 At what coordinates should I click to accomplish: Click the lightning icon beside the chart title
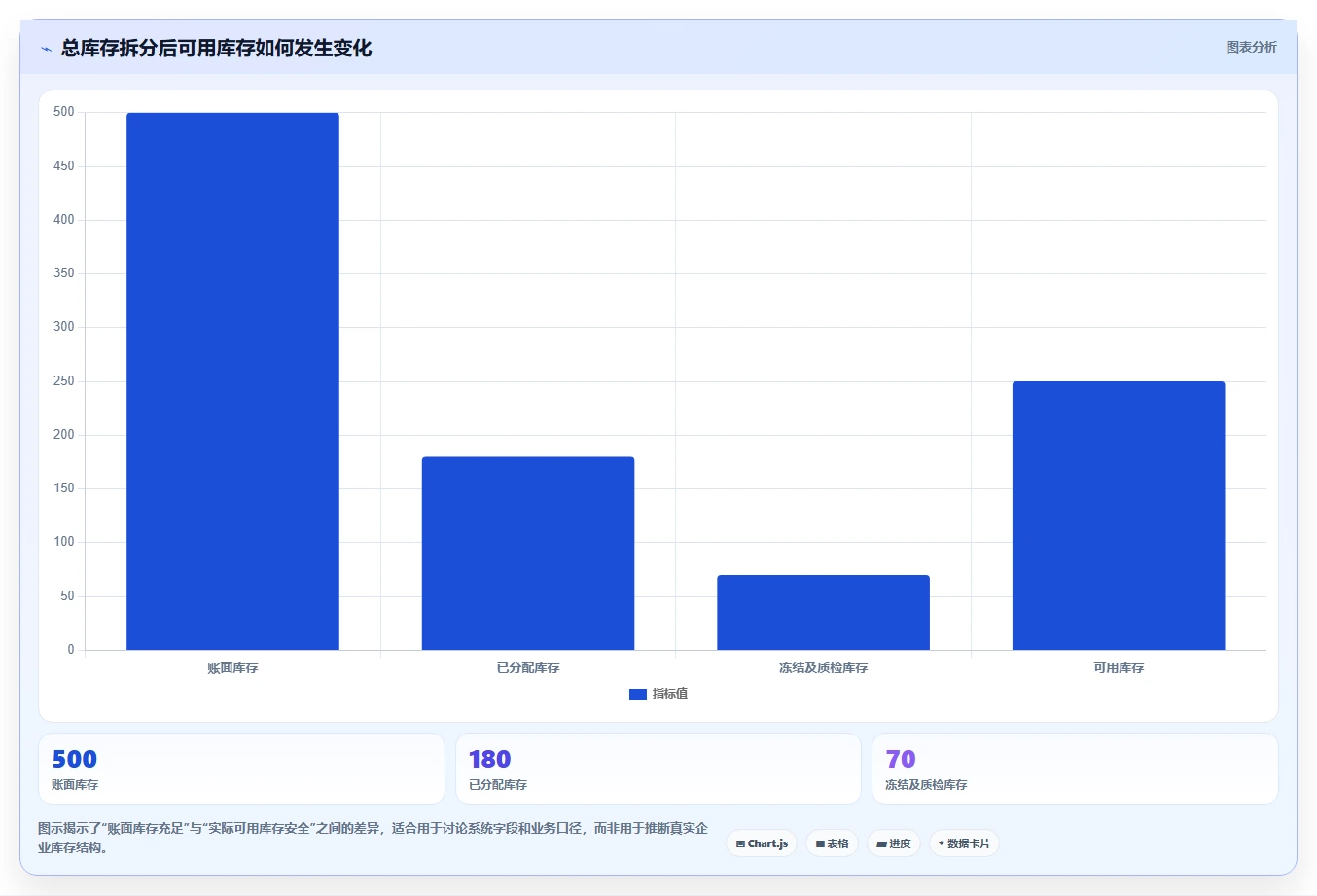pyautogui.click(x=46, y=49)
